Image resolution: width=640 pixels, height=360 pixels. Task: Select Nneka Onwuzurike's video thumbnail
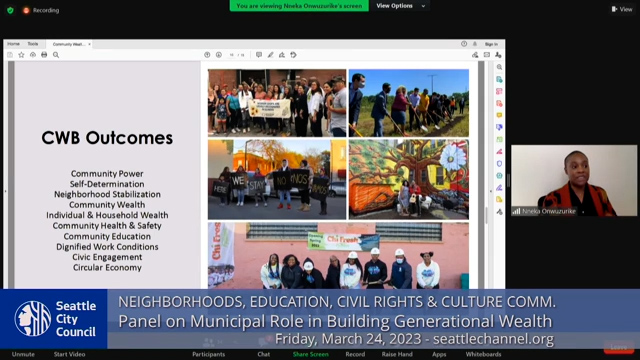[574, 180]
